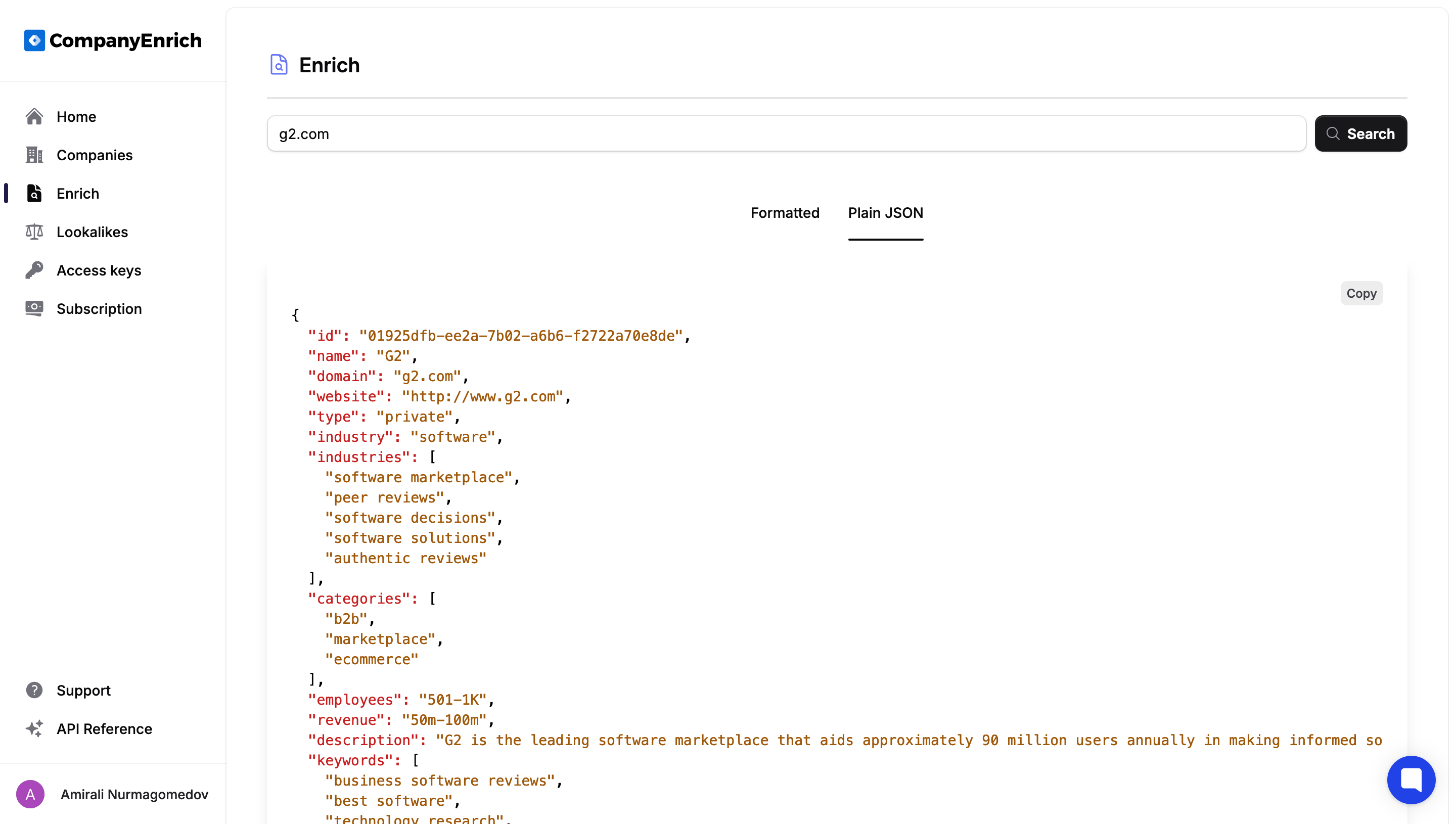Click the "employees": "501-1K" line
This screenshot has height=824, width=1456.
[400, 700]
